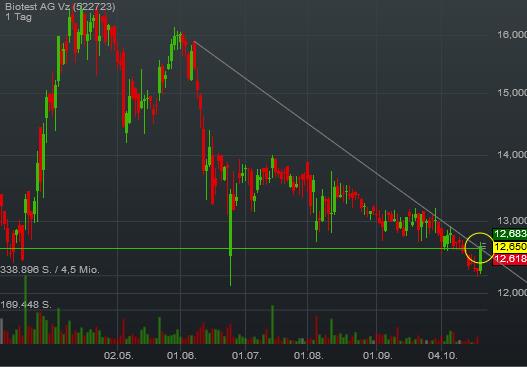Click the '169.448 S.' volume label
527x367 pixels.
pyautogui.click(x=26, y=305)
